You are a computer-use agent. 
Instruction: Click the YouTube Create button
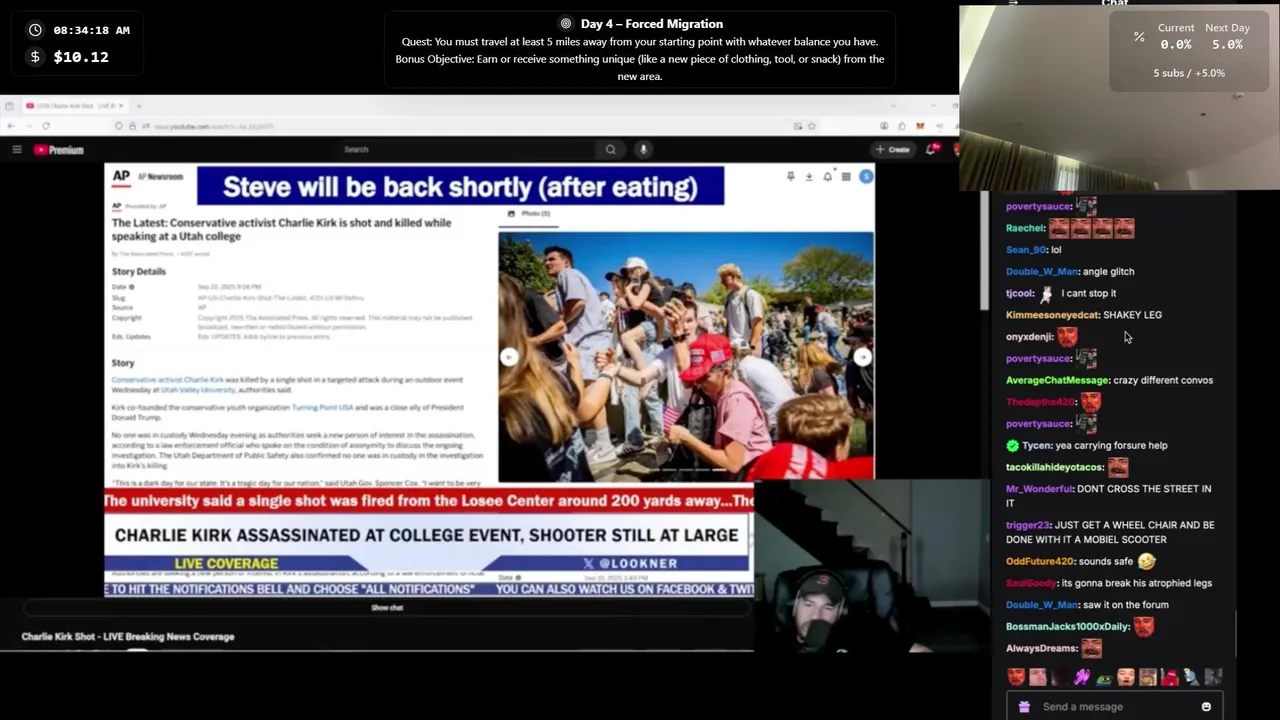(893, 149)
